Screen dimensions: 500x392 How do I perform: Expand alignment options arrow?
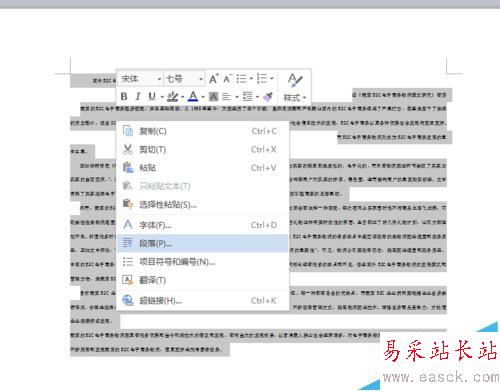pos(237,97)
